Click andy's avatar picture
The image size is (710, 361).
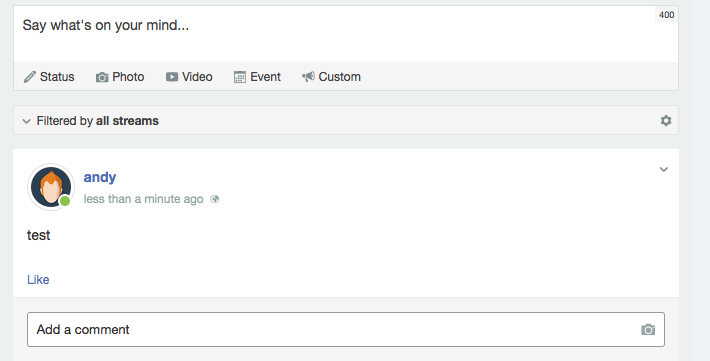pos(51,187)
